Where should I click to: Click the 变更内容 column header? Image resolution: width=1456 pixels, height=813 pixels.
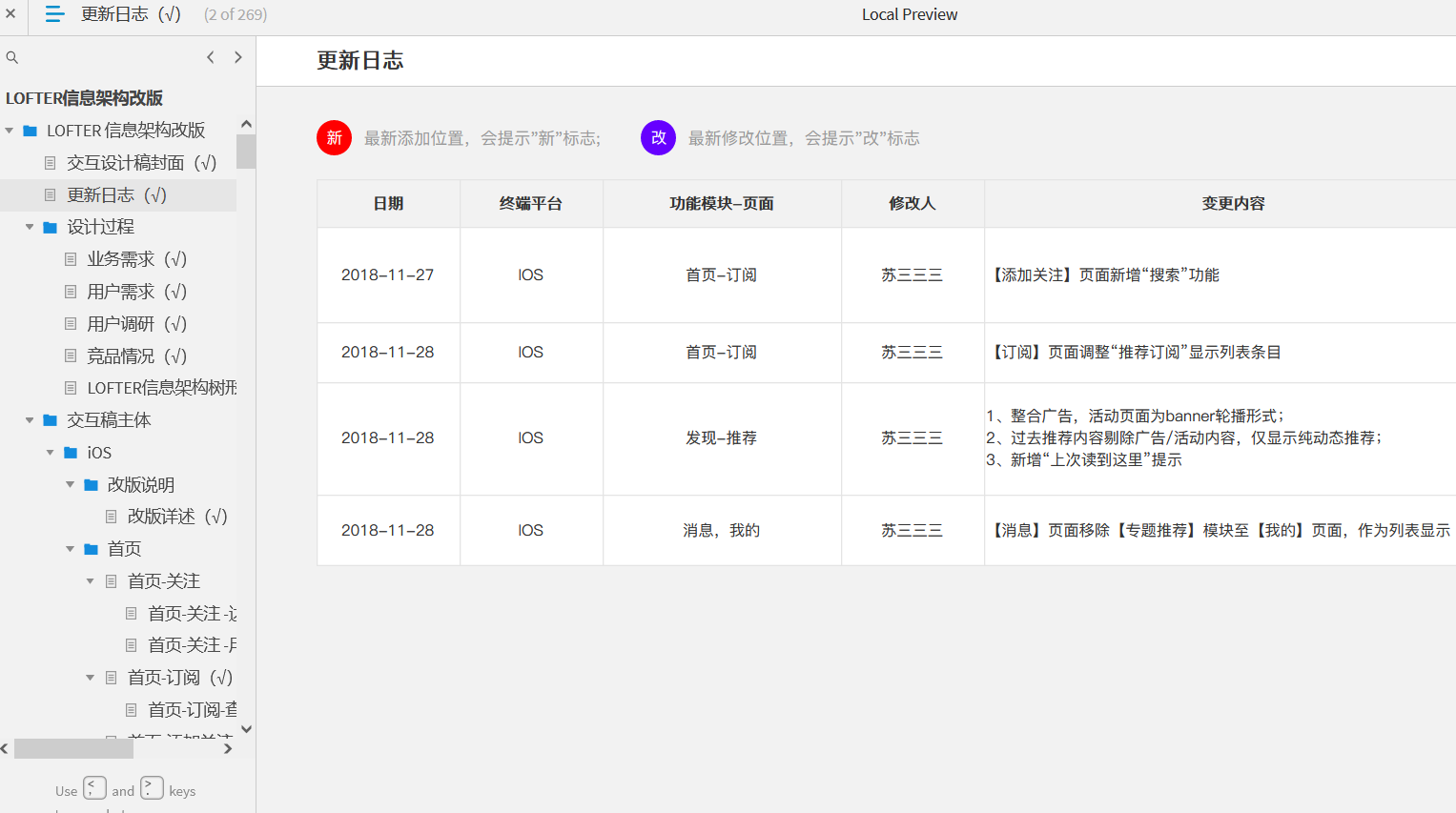pos(1233,204)
